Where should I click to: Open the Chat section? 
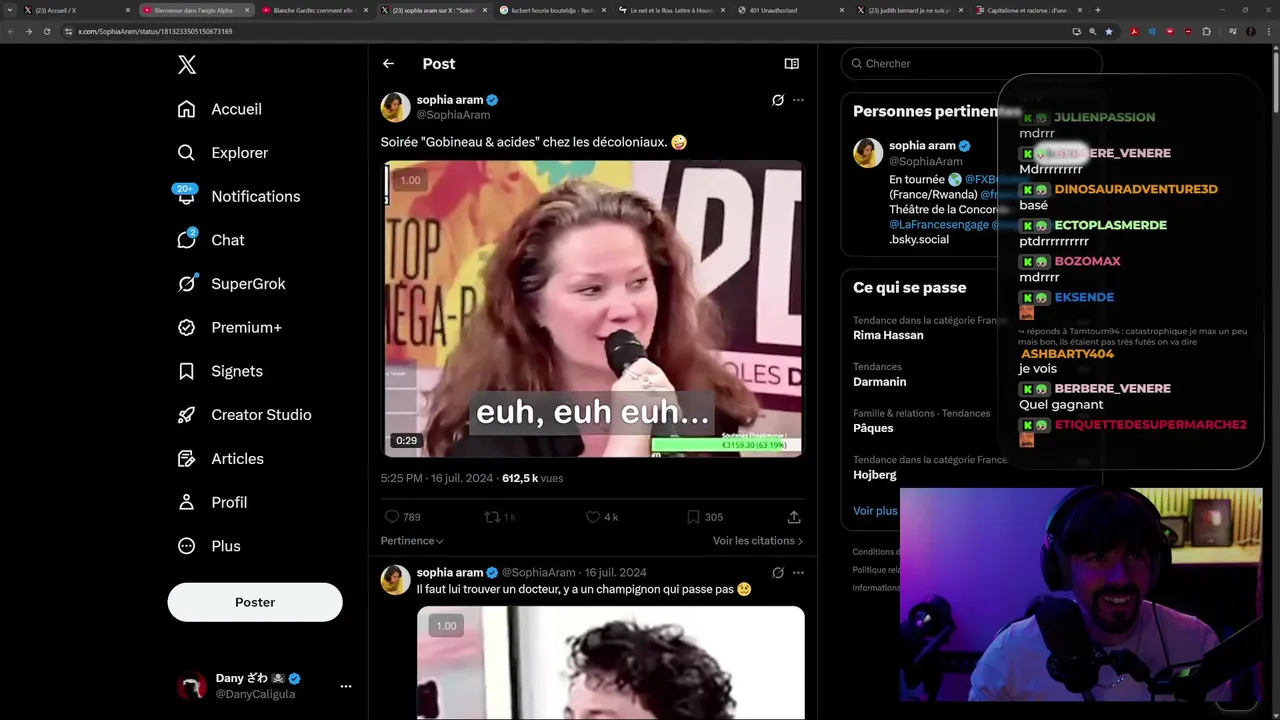point(211,240)
